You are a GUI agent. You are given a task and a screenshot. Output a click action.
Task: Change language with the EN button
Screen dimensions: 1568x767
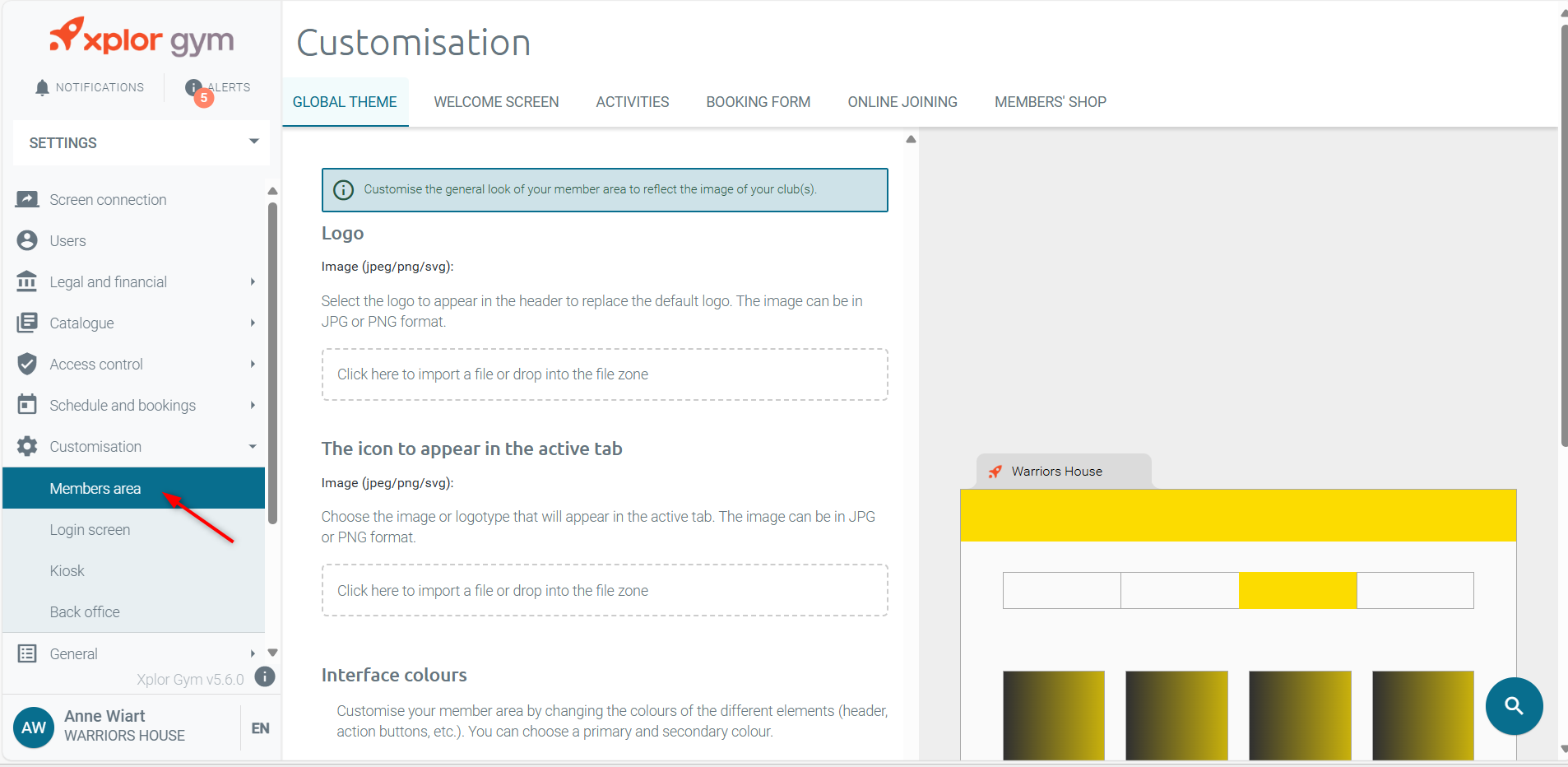click(260, 728)
